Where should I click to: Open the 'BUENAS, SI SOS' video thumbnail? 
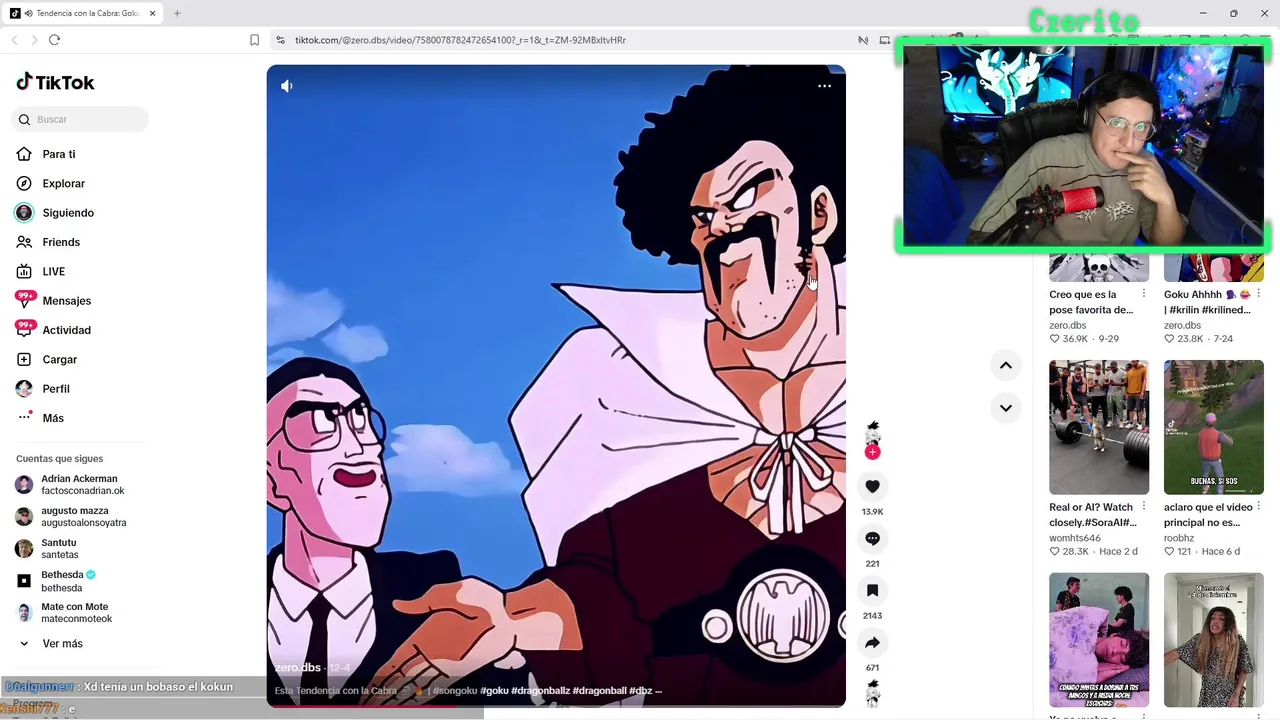1214,427
